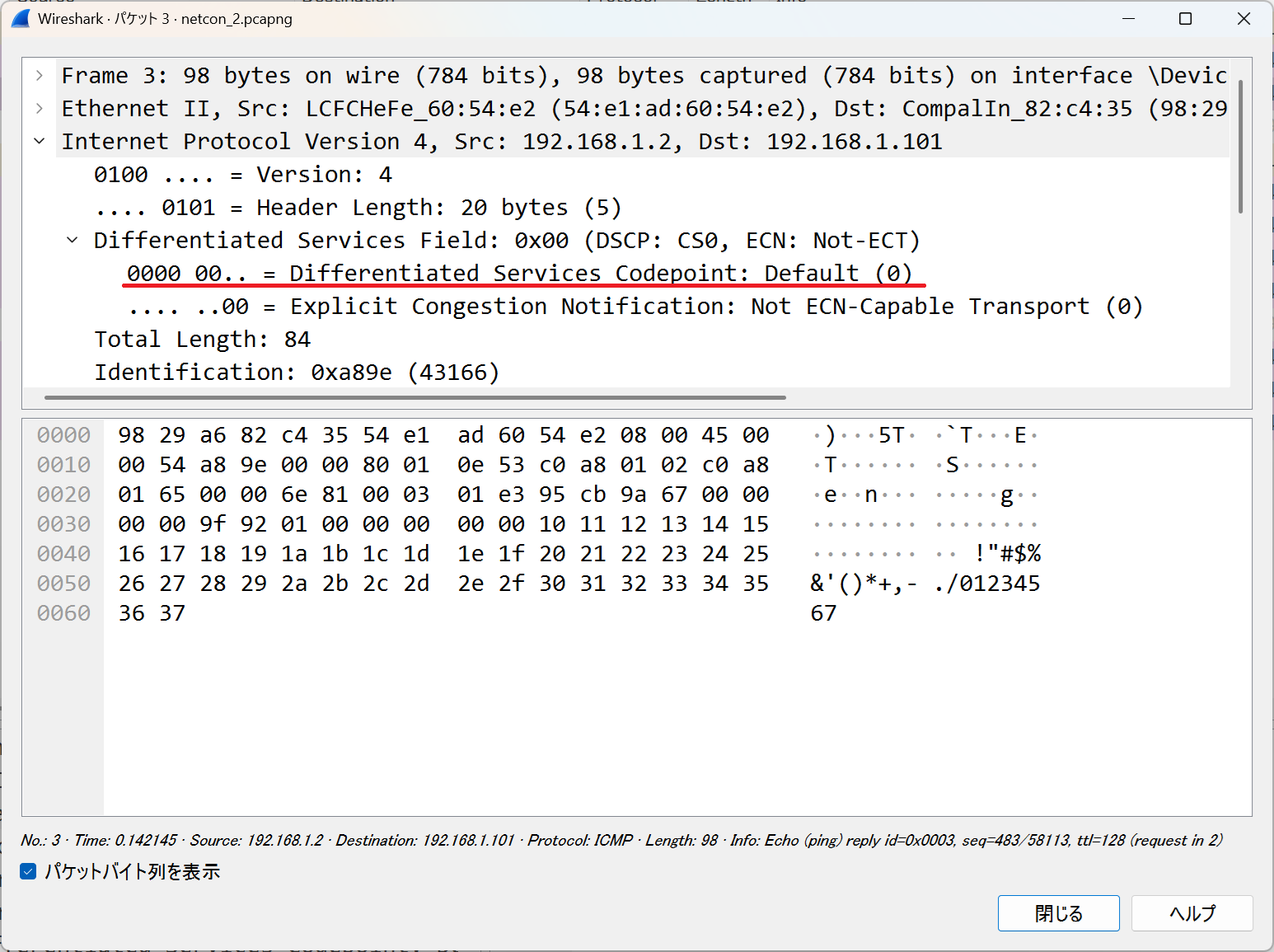This screenshot has width=1274, height=952.
Task: Click the Wireshark shark fin title icon
Action: click(x=21, y=18)
